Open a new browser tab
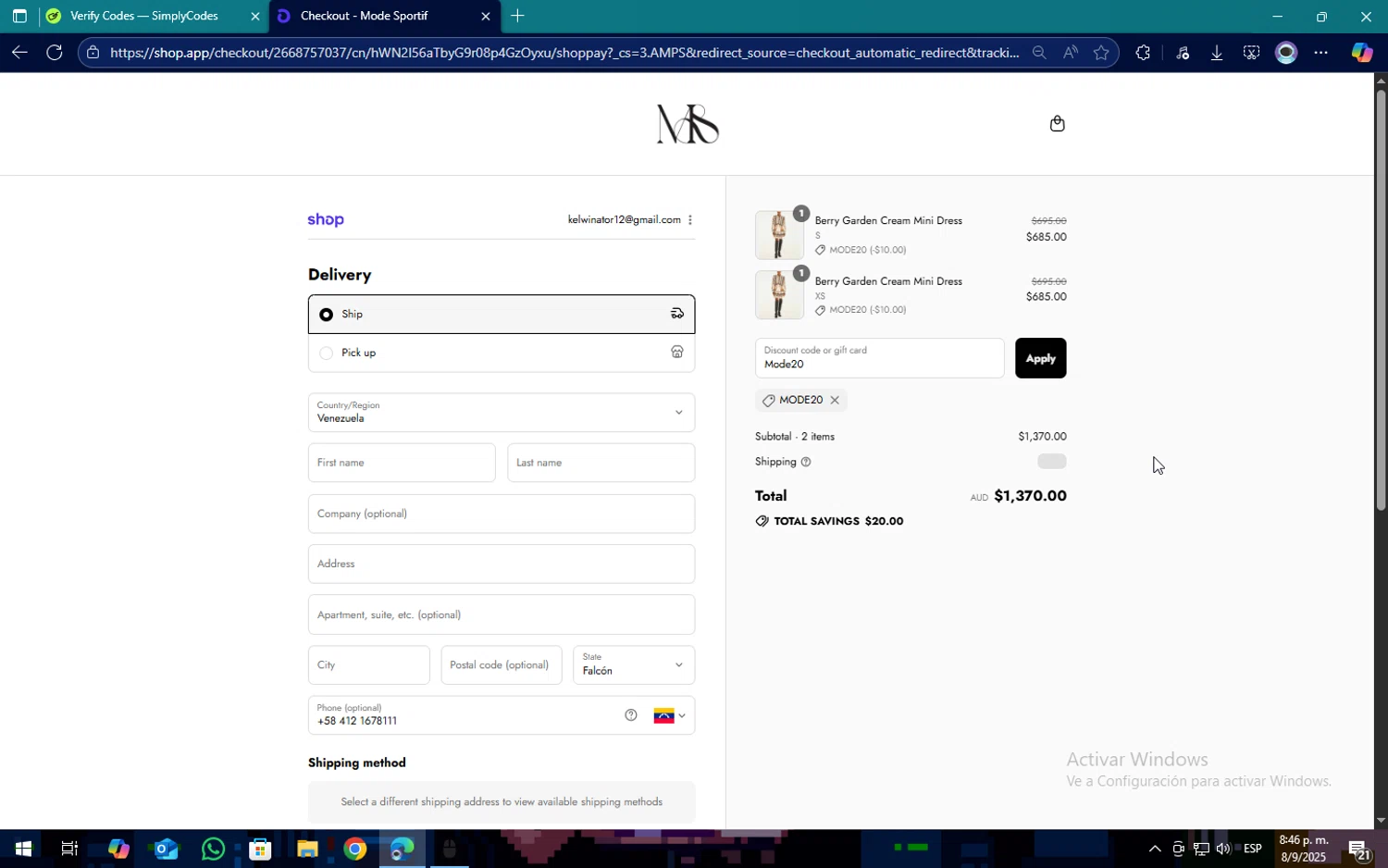The height and width of the screenshot is (868, 1388). coord(517,16)
